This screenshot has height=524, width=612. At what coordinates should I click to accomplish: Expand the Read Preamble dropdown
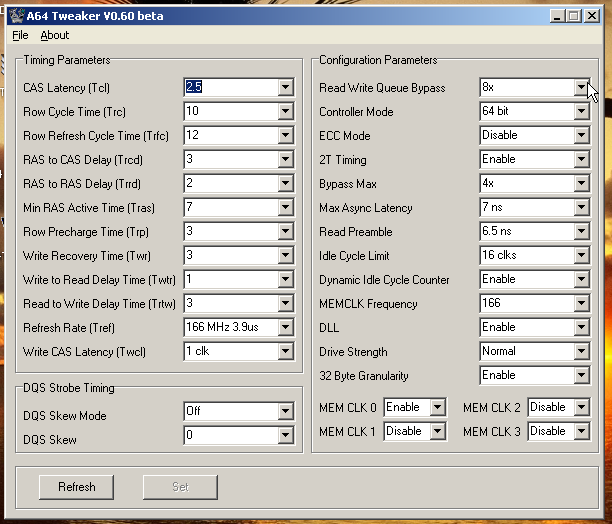582,231
